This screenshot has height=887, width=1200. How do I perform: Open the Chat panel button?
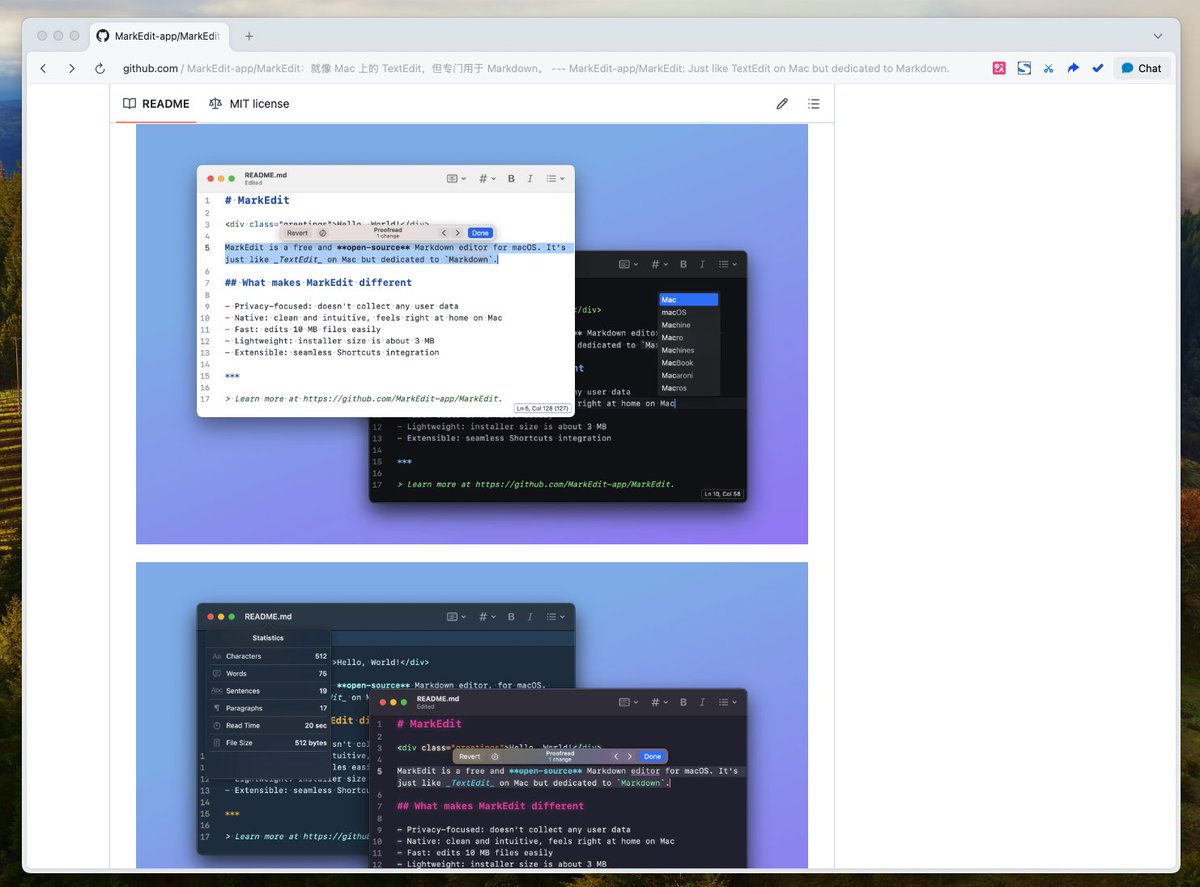[x=1141, y=68]
